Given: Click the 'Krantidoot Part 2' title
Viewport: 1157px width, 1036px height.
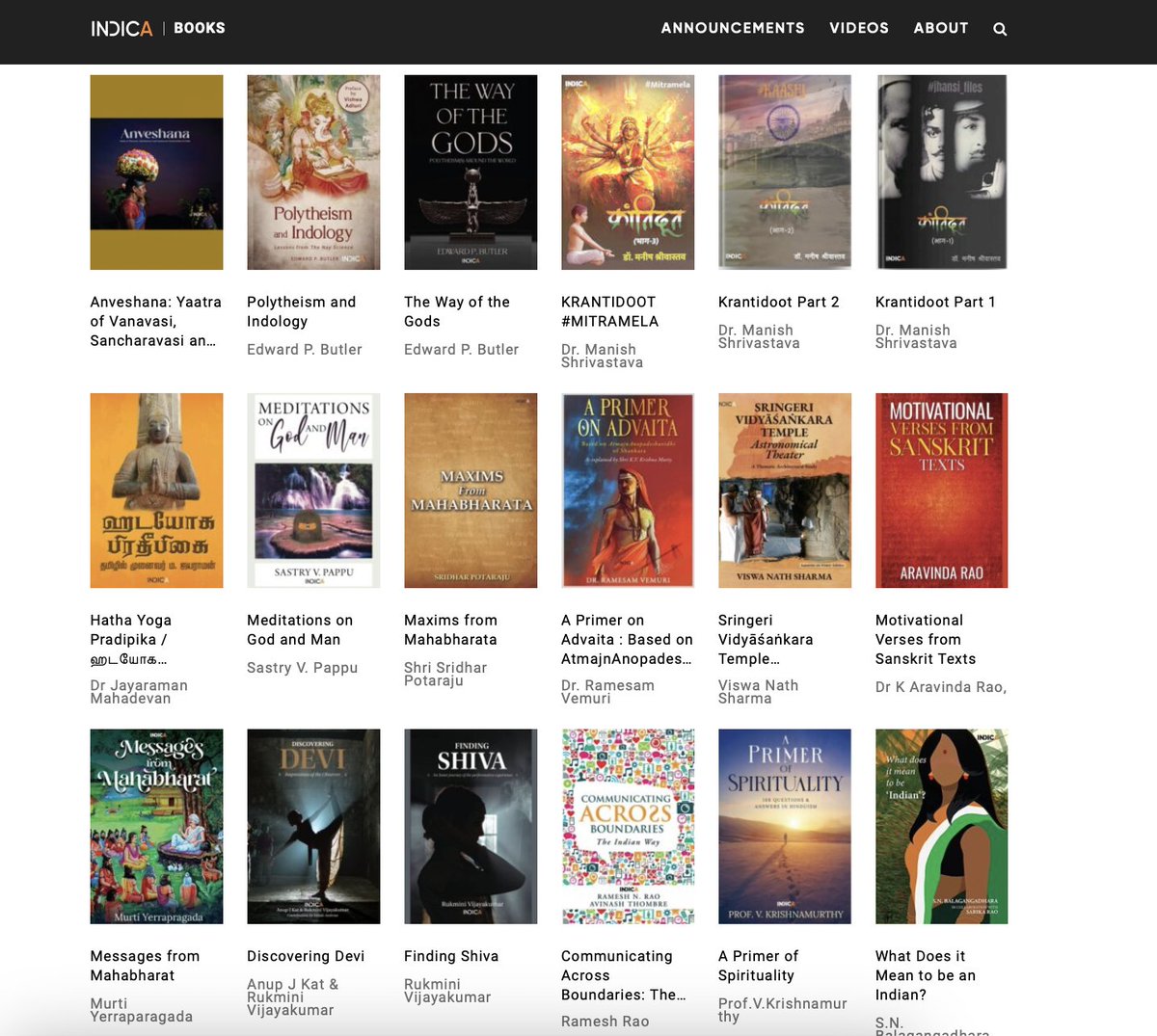Looking at the screenshot, I should point(779,302).
